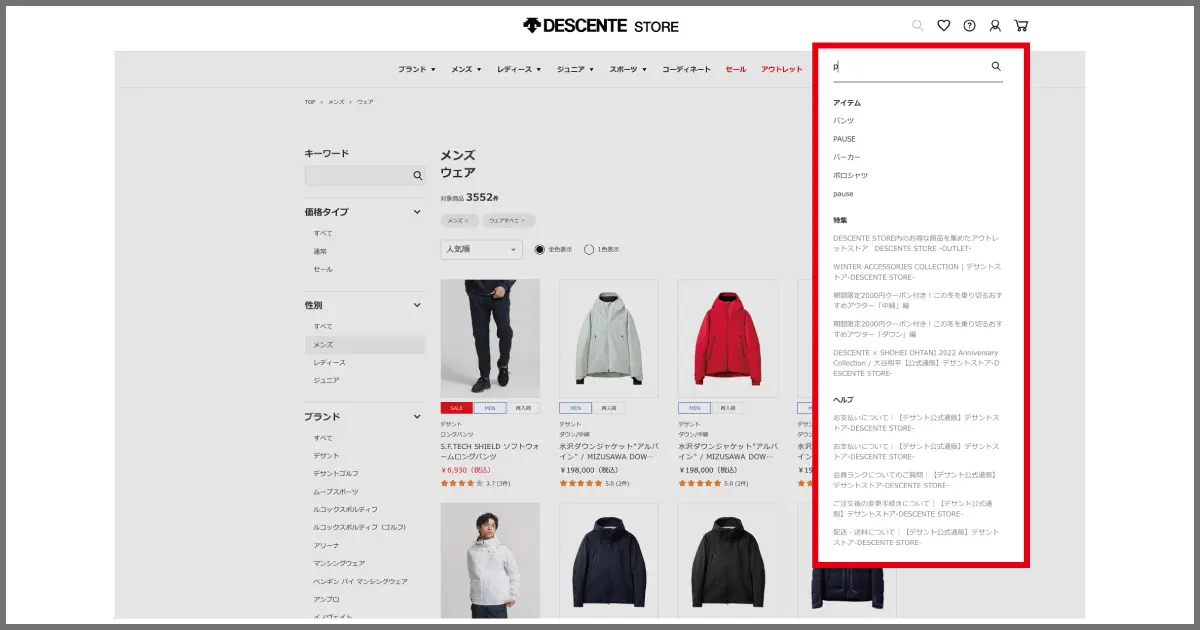Open the DESCENTE STORE -OUTLET- feature link
1200x630 pixels.
tap(916, 243)
